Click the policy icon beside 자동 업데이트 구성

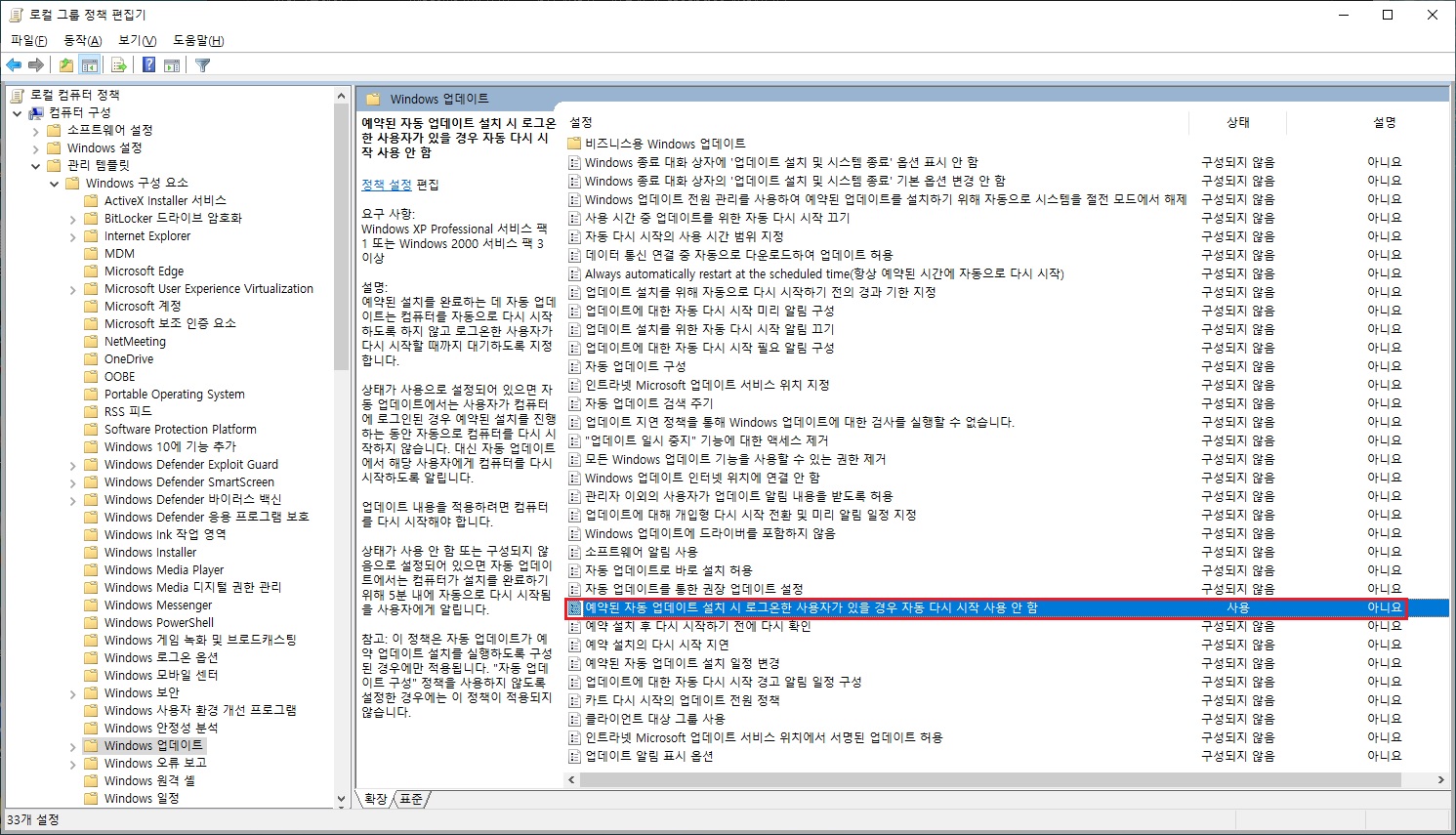click(574, 366)
